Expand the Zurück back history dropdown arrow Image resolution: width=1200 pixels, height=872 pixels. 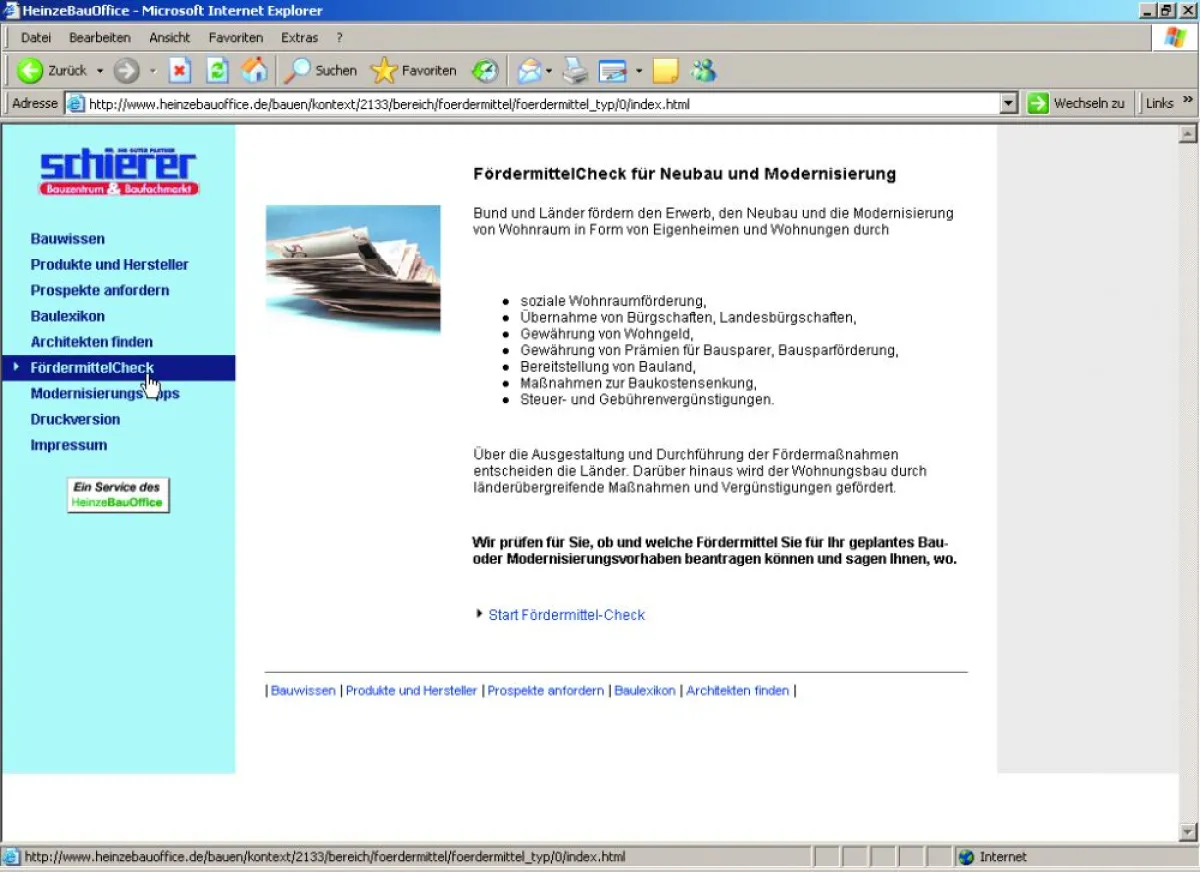tap(99, 71)
